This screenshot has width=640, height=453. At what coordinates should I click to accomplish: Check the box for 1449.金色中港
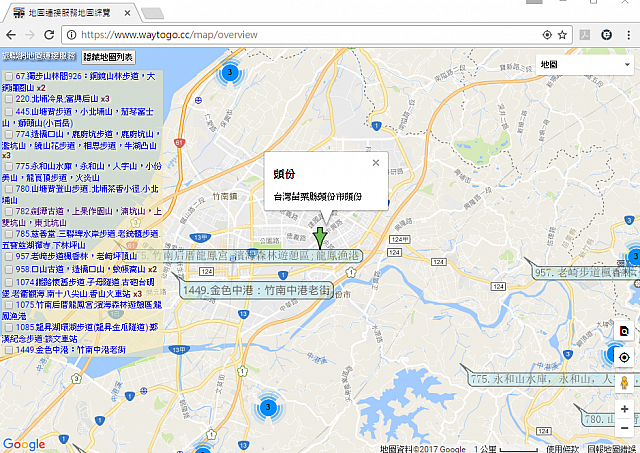(x=9, y=350)
